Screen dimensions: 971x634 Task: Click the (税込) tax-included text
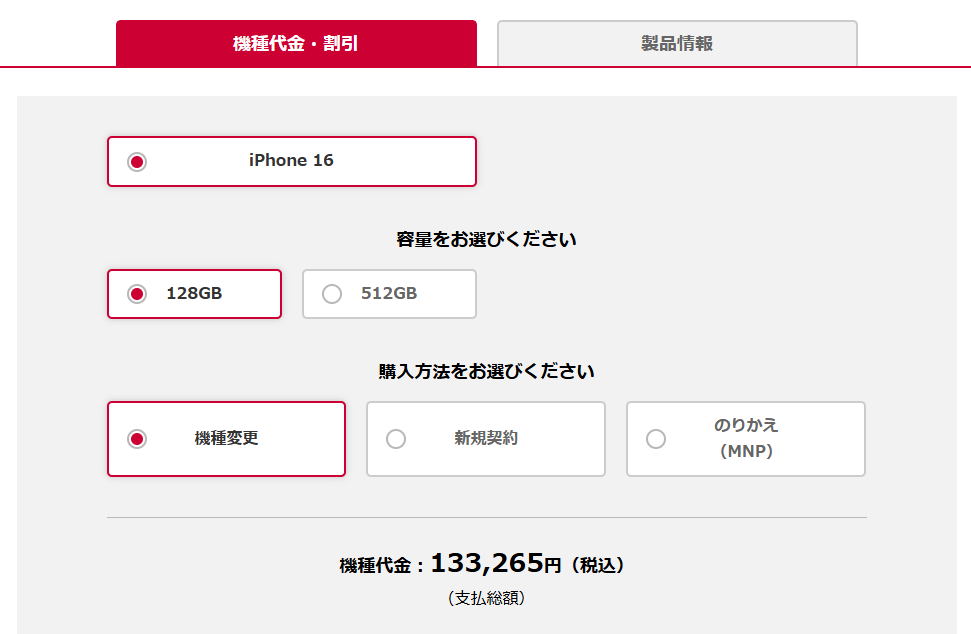597,566
